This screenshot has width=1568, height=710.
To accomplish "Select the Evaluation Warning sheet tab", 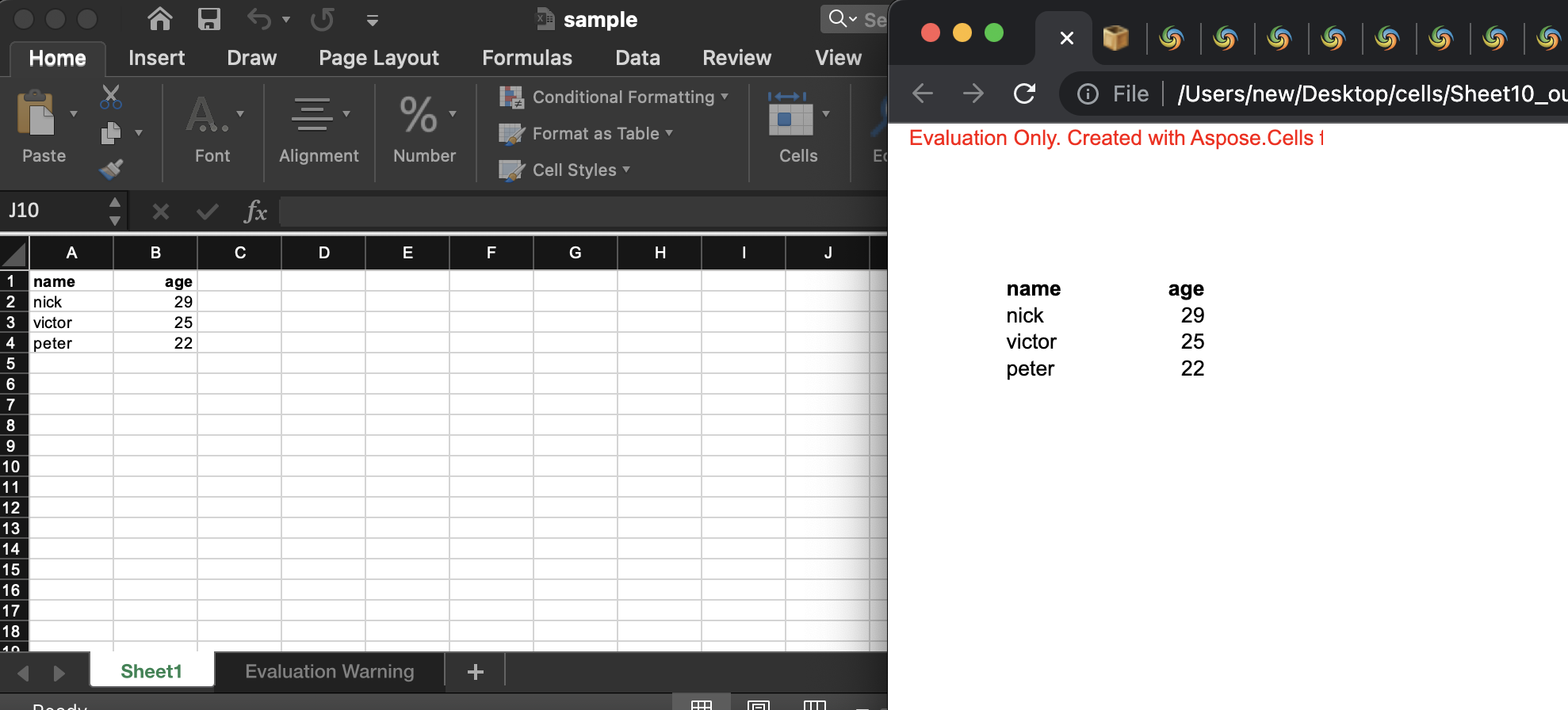I will 329,671.
